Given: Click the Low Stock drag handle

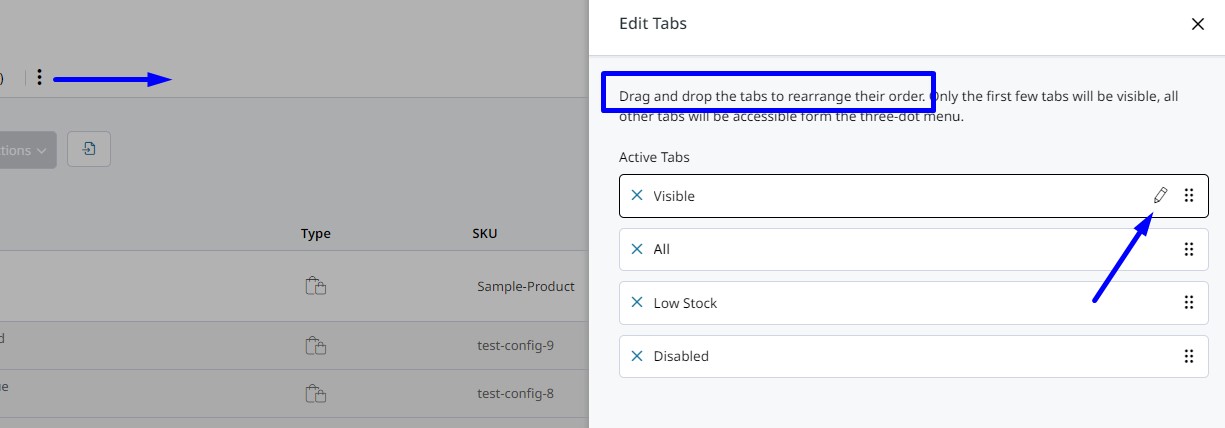Looking at the screenshot, I should click(x=1189, y=303).
